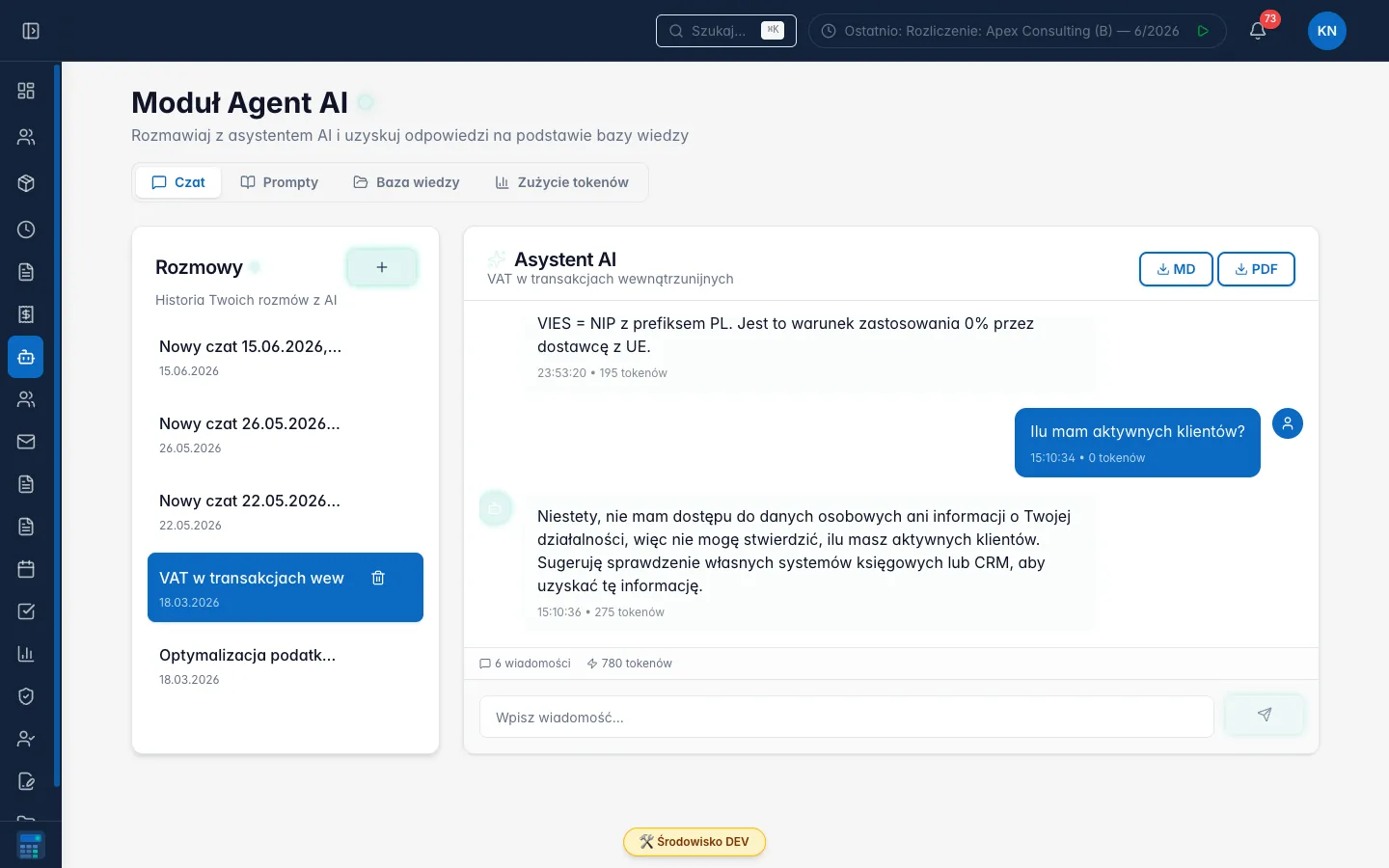This screenshot has width=1389, height=868.
Task: Switch to the Prompty tab
Action: 279,182
